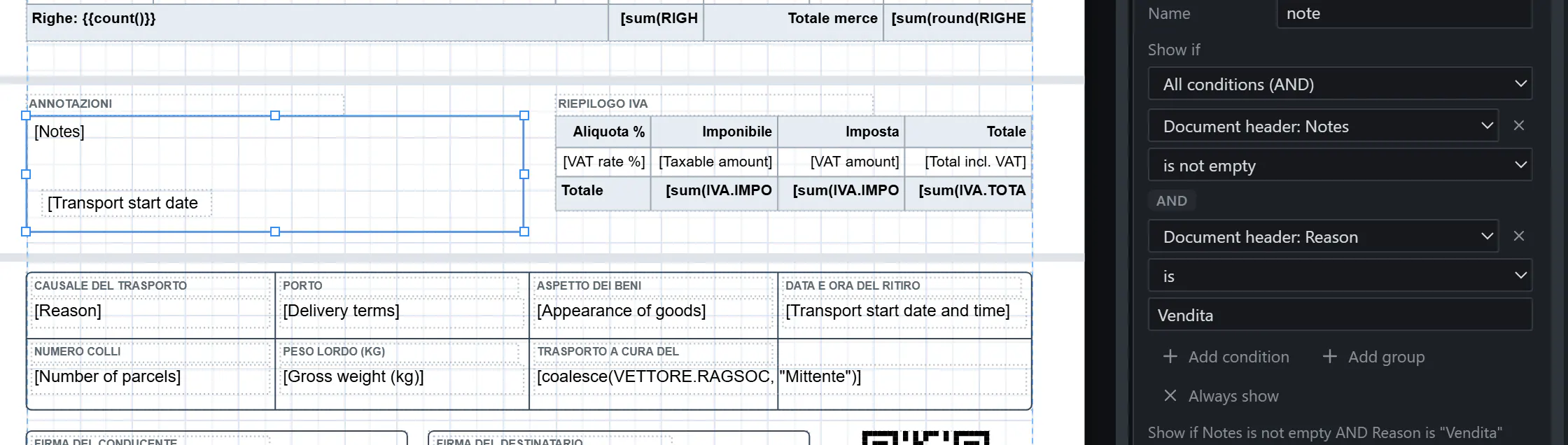The image size is (1568, 445).
Task: Click the [Taxable amount] cell
Action: pyautogui.click(x=715, y=162)
